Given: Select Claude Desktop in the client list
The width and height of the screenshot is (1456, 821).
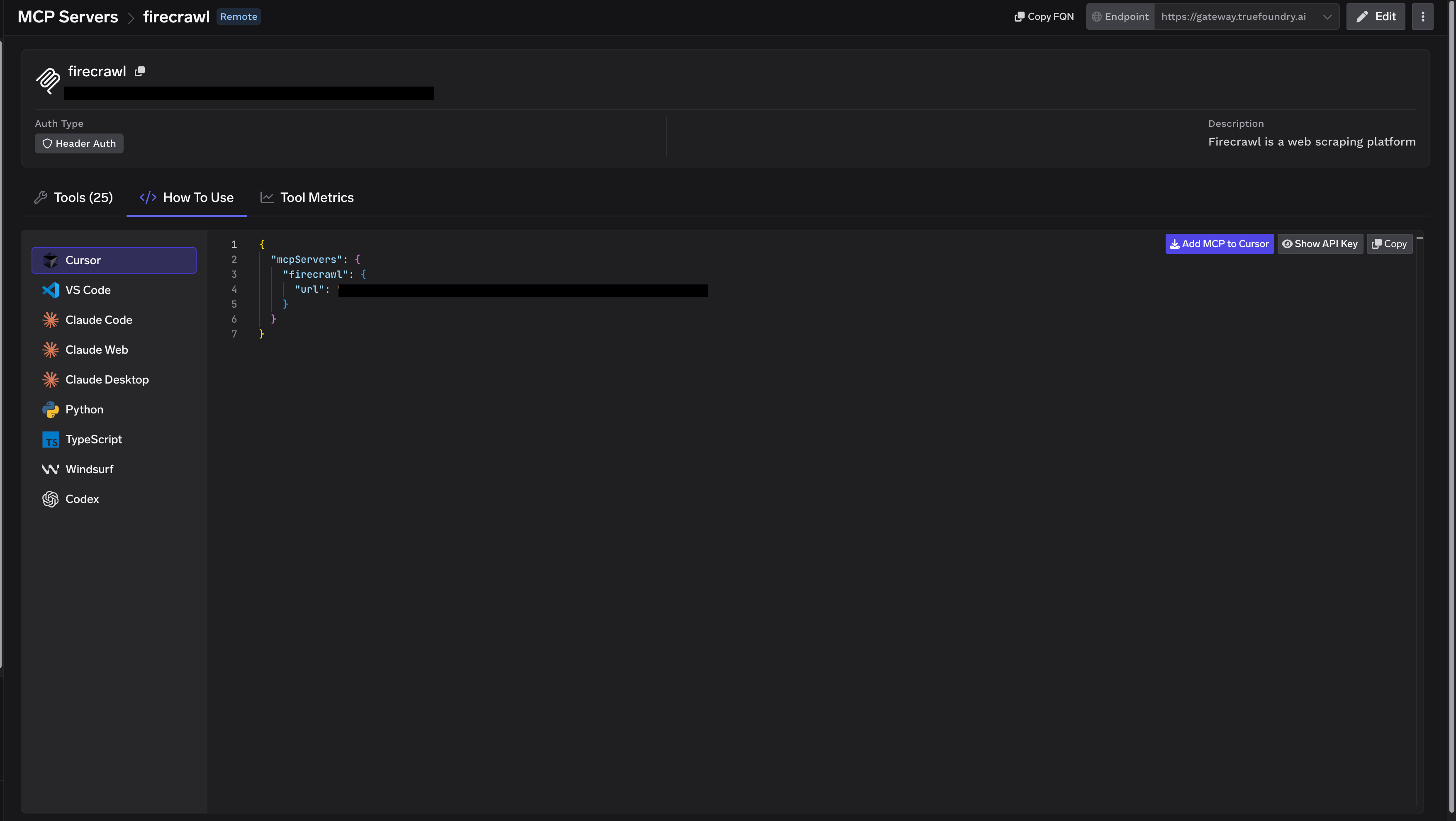Looking at the screenshot, I should (114, 380).
